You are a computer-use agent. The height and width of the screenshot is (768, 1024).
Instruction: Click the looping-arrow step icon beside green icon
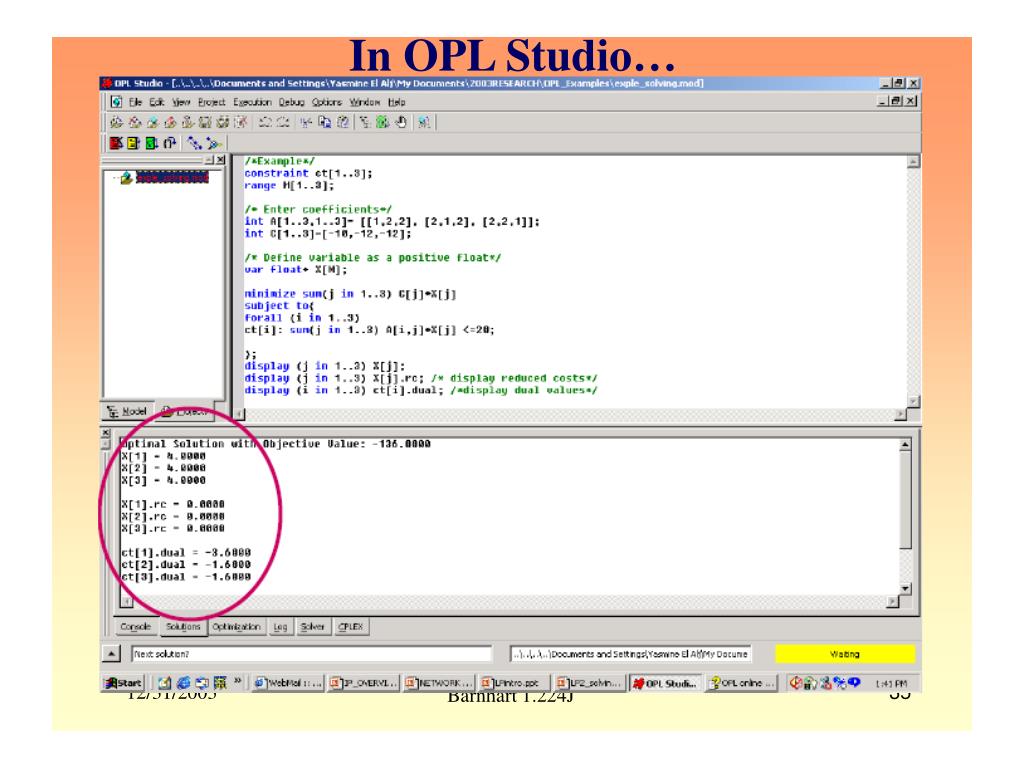[170, 143]
